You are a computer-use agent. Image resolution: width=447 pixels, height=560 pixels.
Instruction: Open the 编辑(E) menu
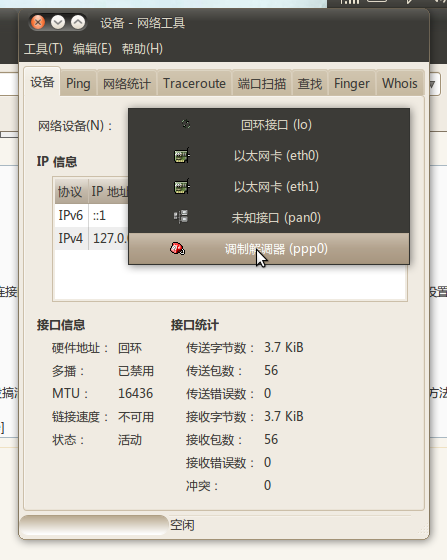(92, 49)
